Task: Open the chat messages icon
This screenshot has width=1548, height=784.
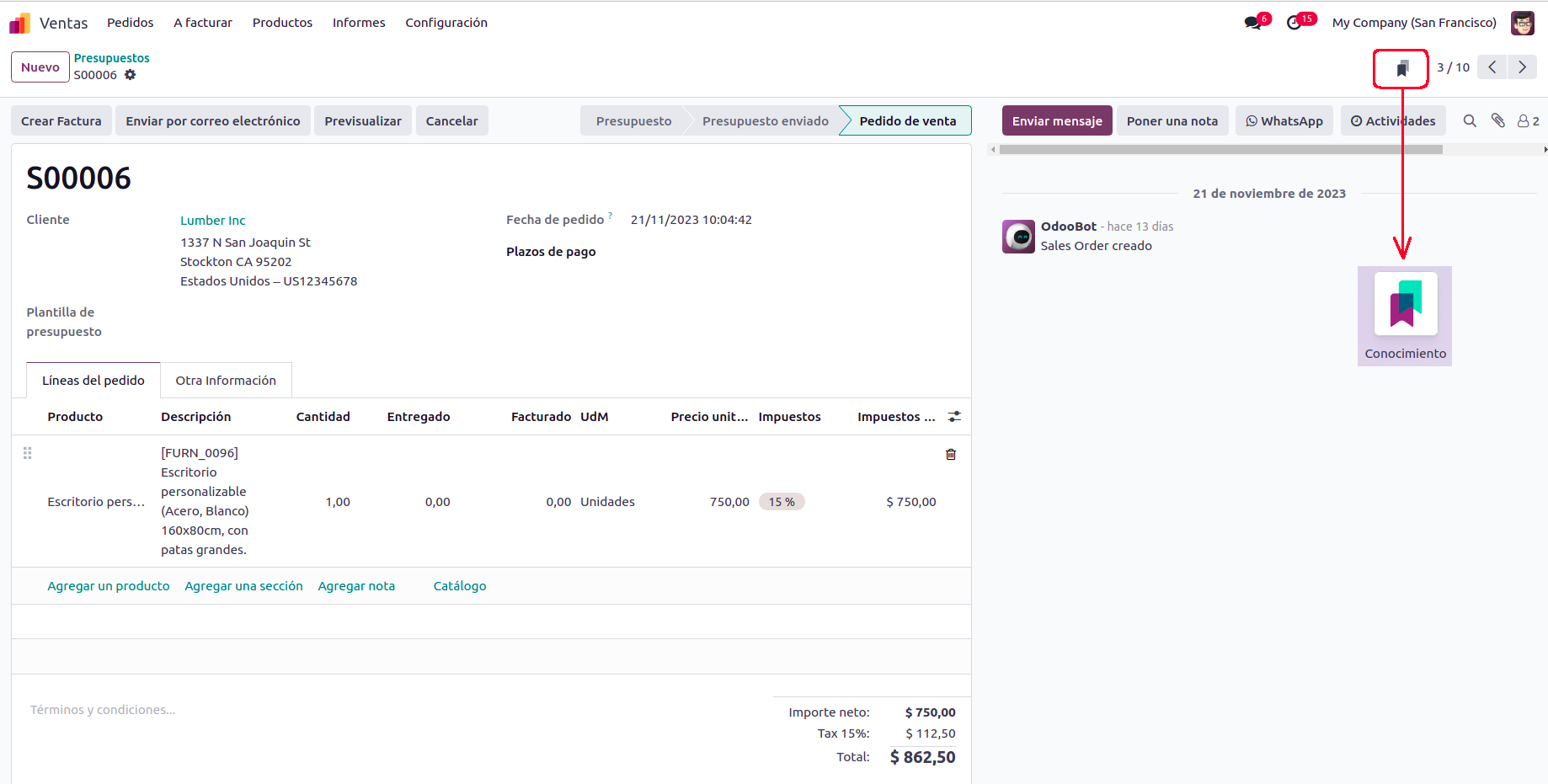Action: [x=1253, y=23]
